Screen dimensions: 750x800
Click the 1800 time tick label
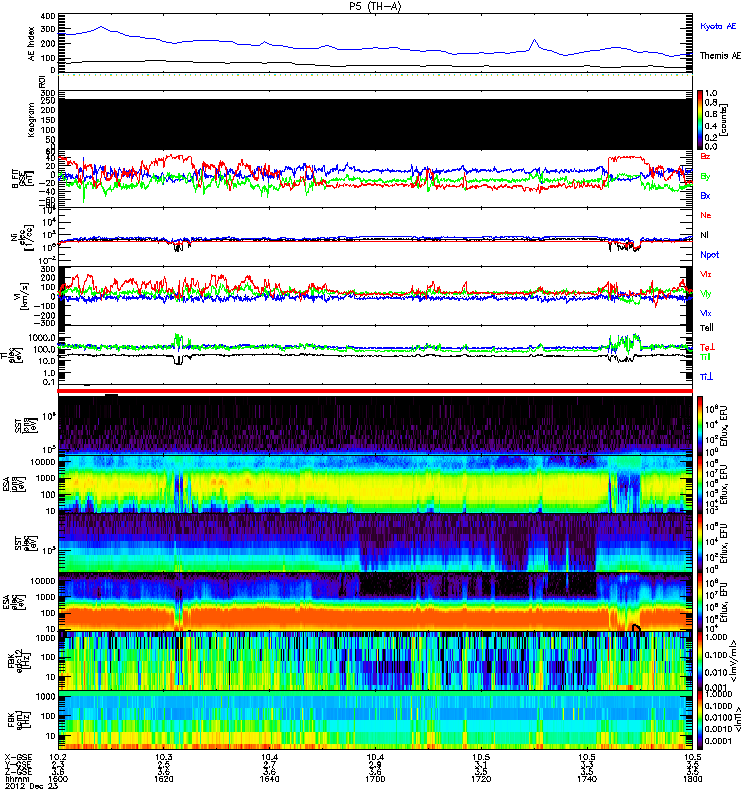(x=692, y=779)
